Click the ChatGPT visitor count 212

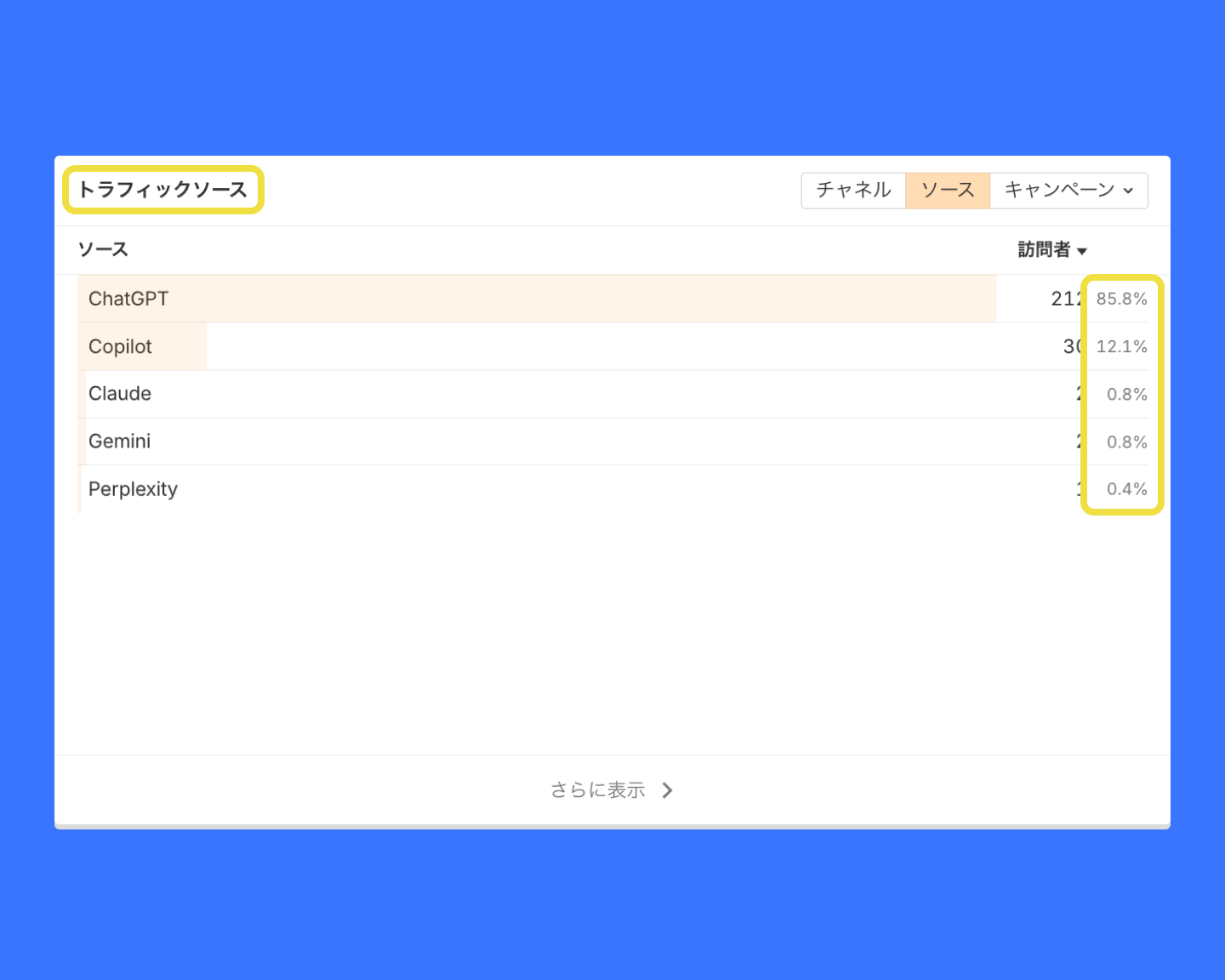click(x=1063, y=299)
